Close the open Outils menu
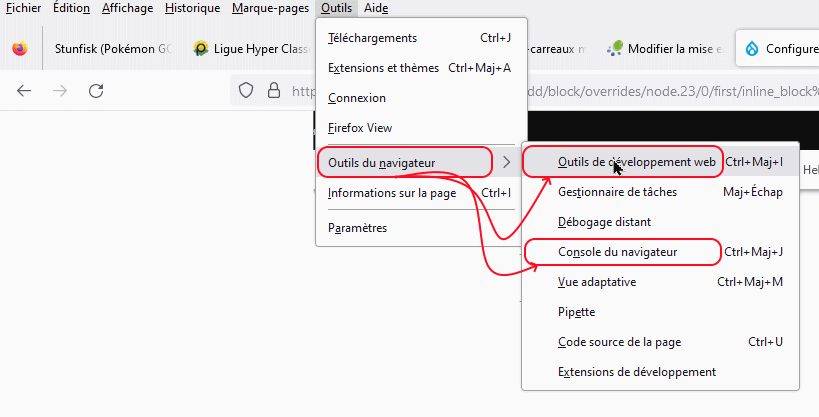The width and height of the screenshot is (819, 417). (x=336, y=8)
